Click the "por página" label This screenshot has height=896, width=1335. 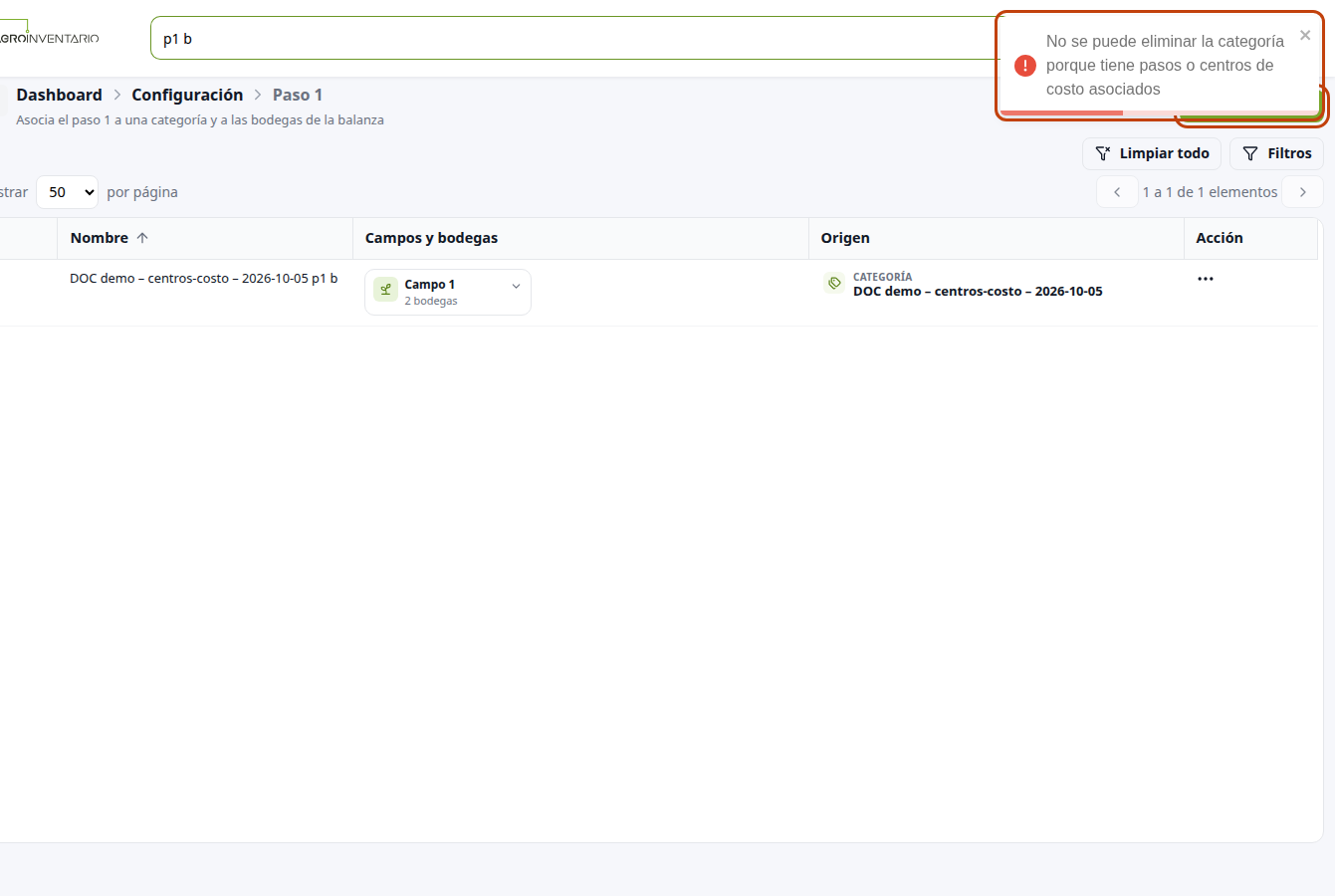(x=142, y=192)
